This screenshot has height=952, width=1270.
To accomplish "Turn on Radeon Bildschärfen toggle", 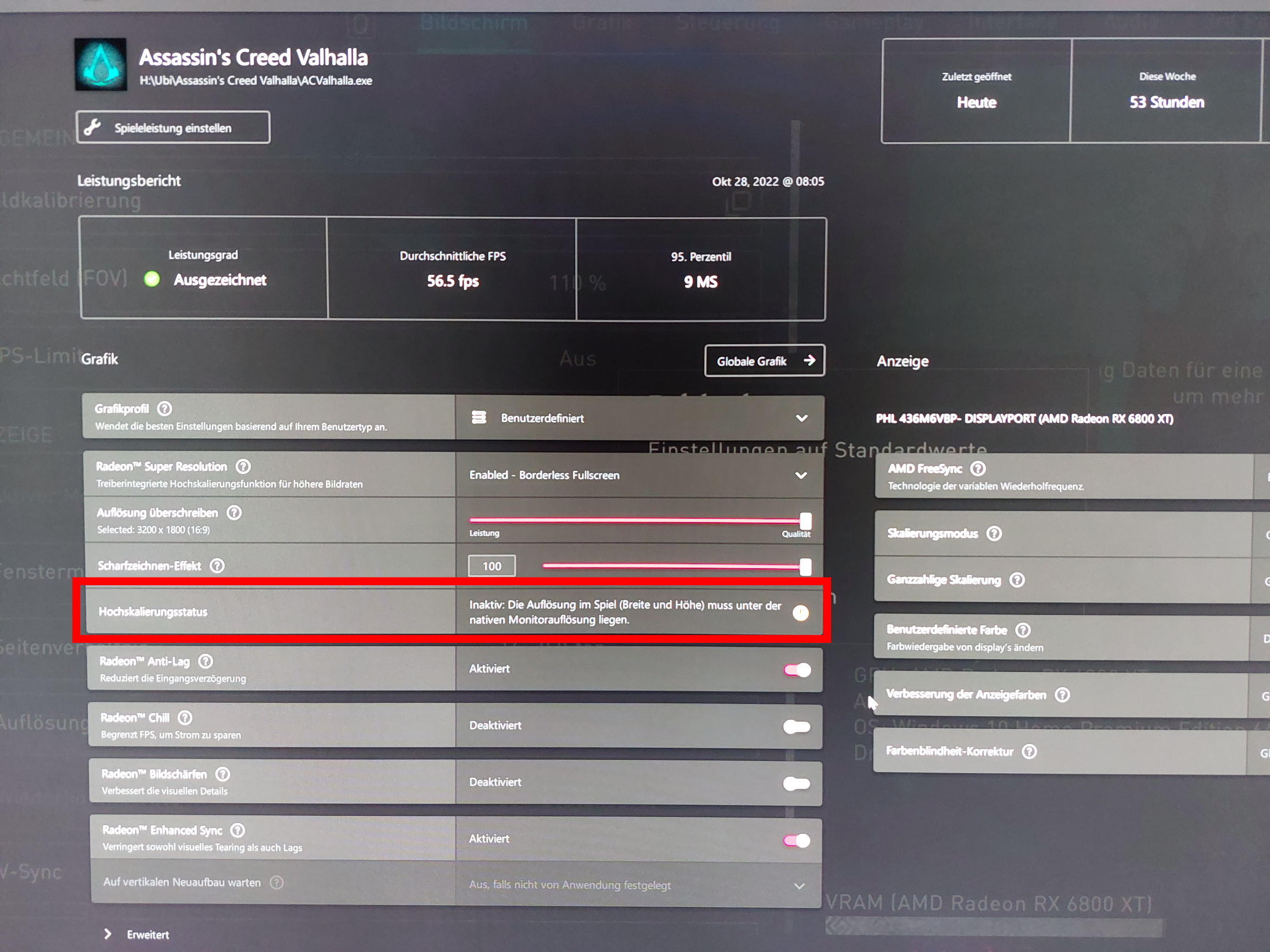I will [797, 783].
